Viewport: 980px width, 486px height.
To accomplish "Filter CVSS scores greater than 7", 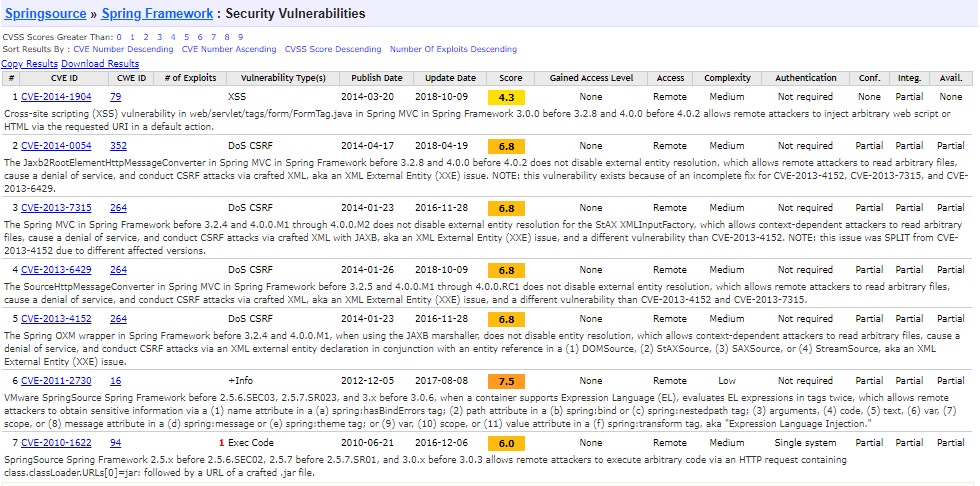I will [214, 37].
